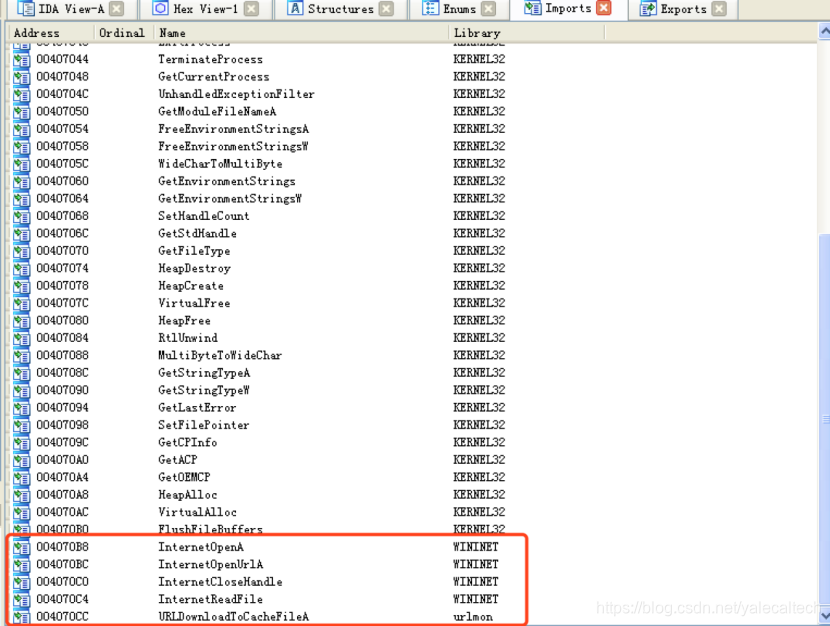Viewport: 830px width, 626px height.
Task: Sort imports by Ordinal column header
Action: pos(124,33)
